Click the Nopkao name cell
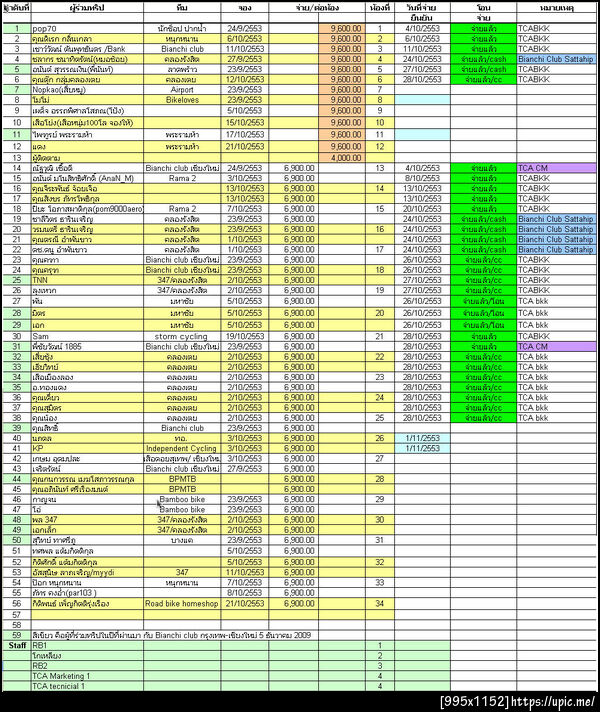This screenshot has height=712, width=600. coord(87,89)
